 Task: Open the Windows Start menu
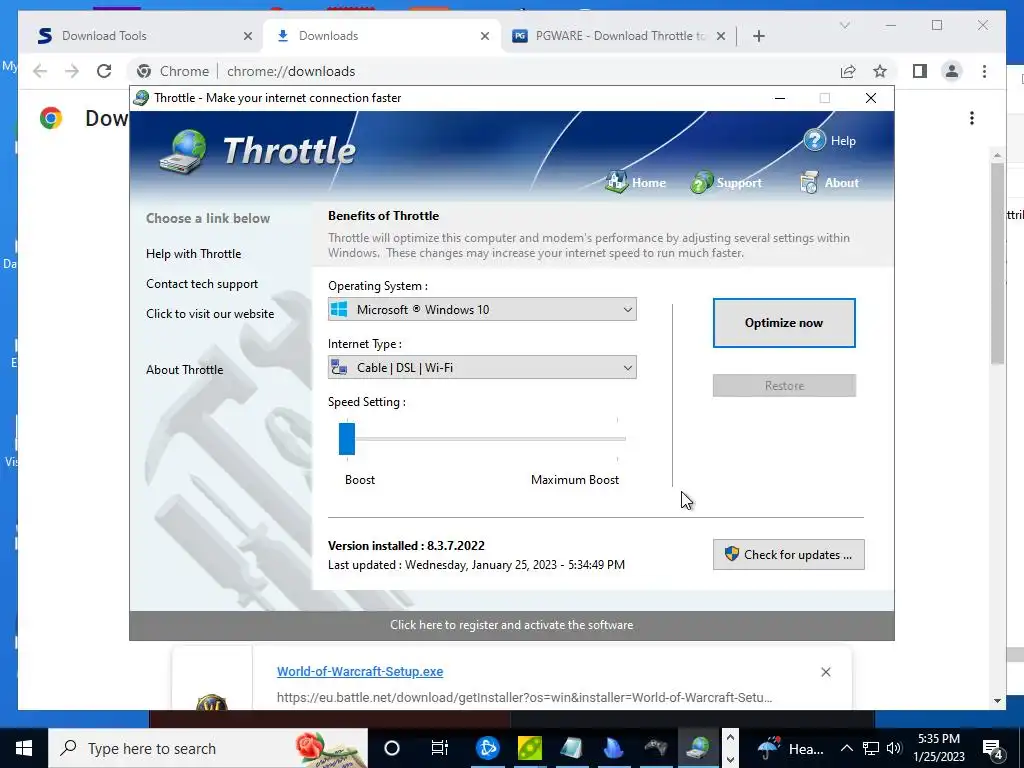click(x=24, y=748)
